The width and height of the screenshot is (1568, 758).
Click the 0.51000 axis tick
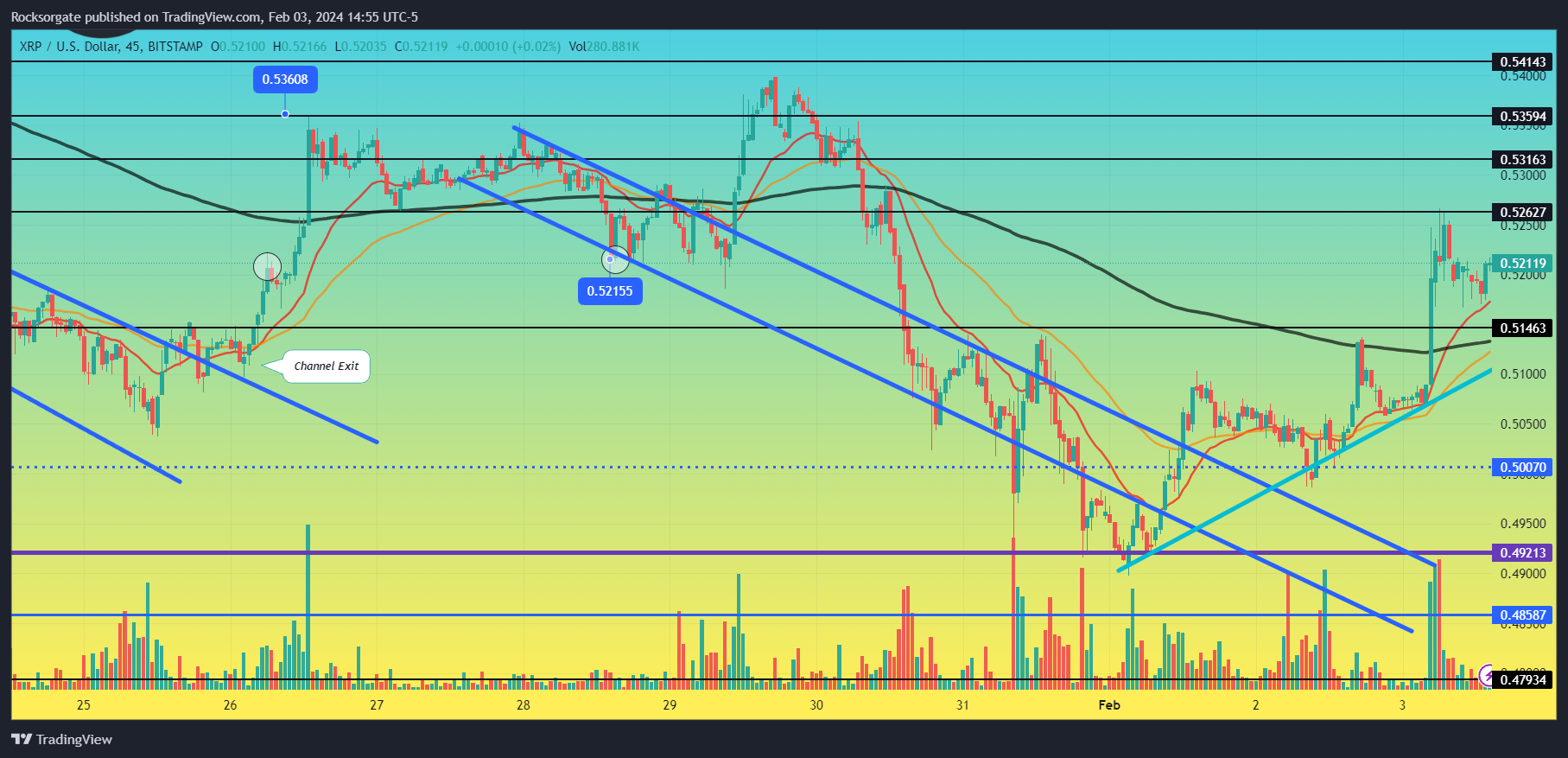click(1523, 374)
